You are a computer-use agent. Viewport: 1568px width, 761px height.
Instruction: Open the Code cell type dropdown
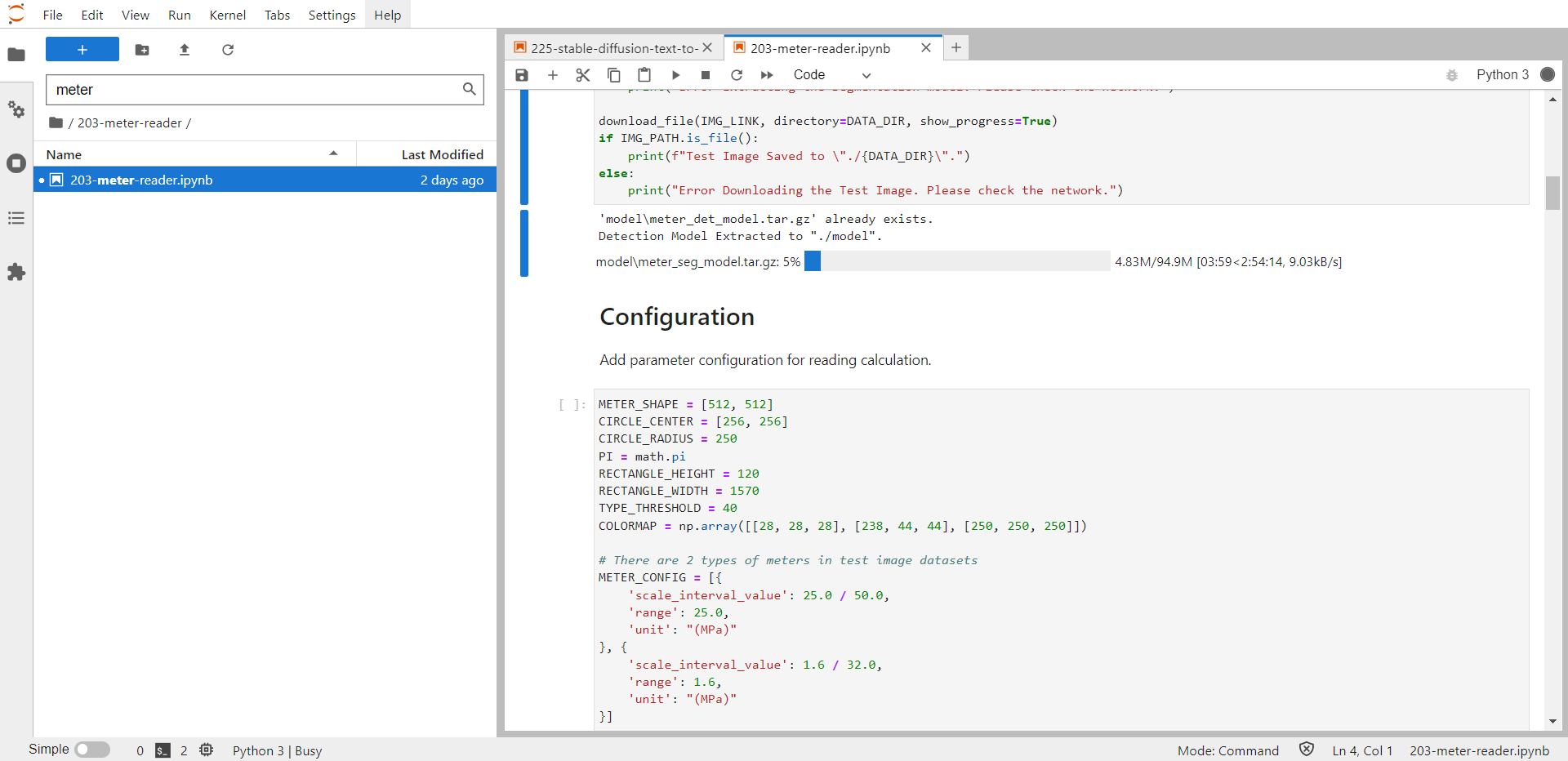(x=831, y=74)
